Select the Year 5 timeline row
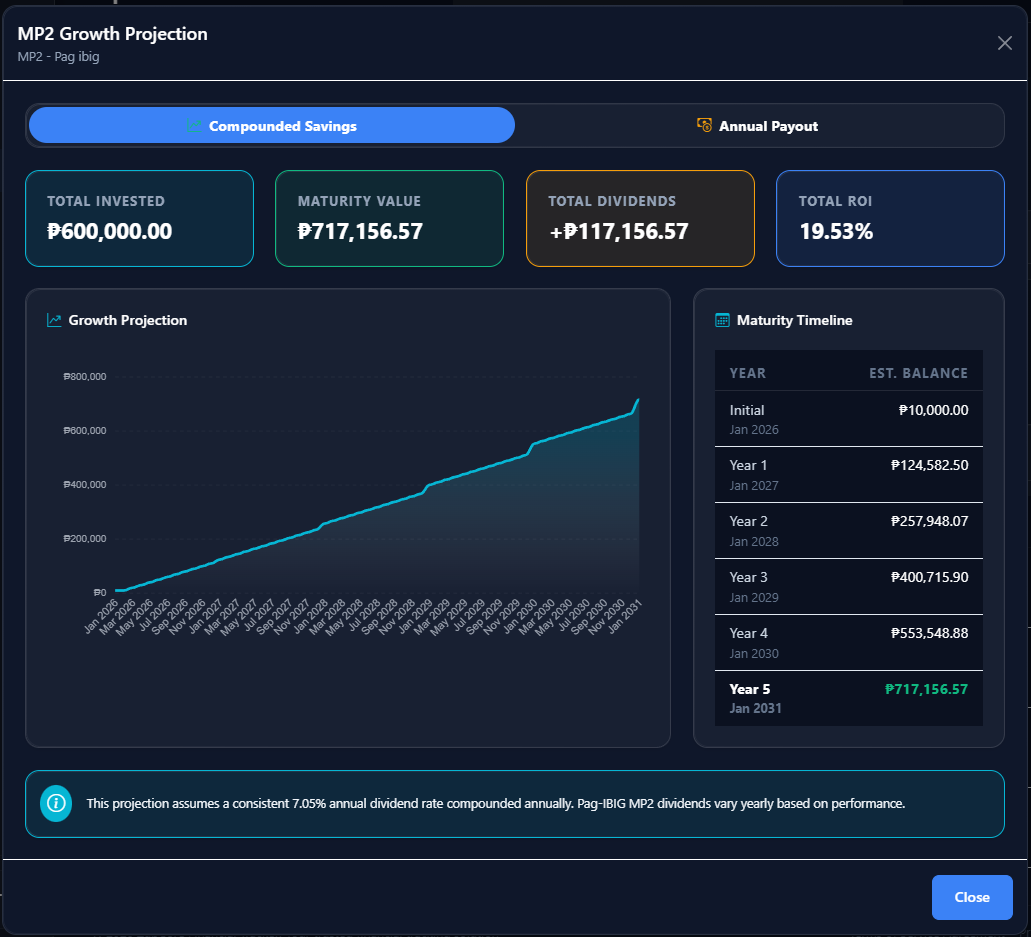Screen dimensions: 1031x937 (x=848, y=697)
